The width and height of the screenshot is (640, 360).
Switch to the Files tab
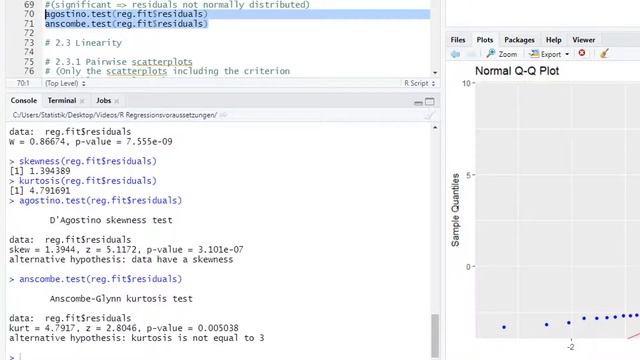(x=458, y=40)
